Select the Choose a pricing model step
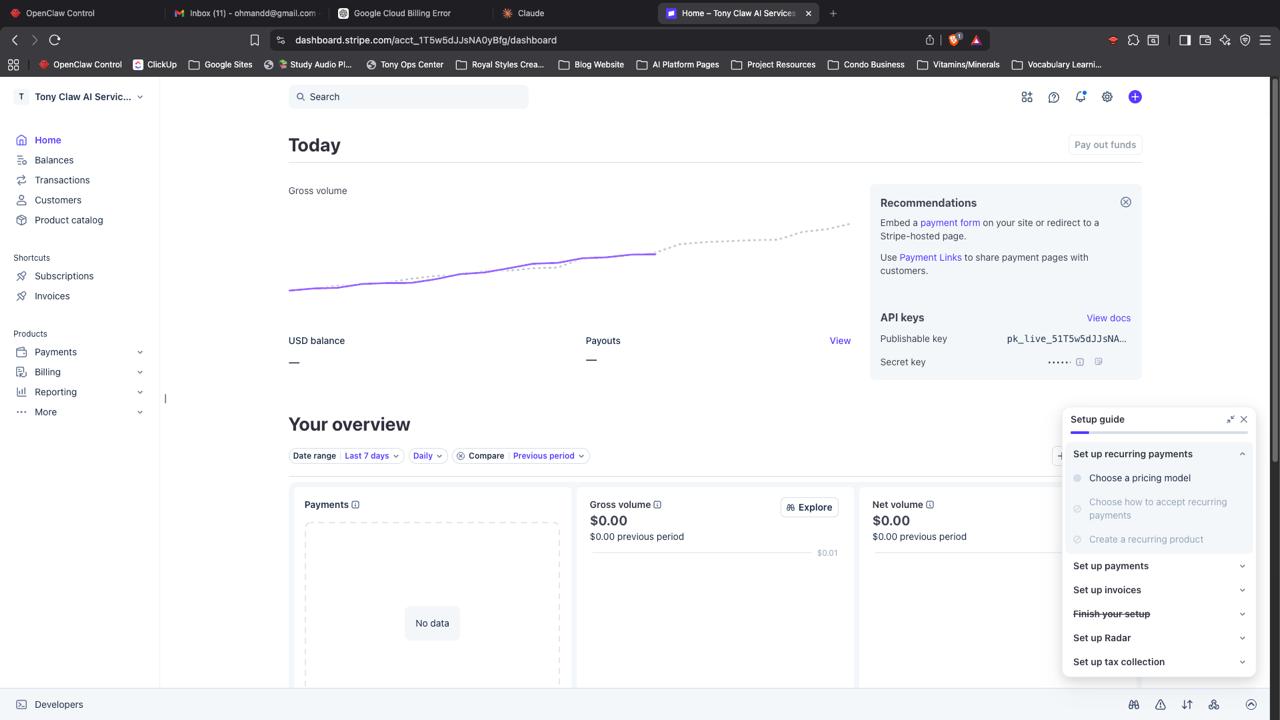The height and width of the screenshot is (720, 1280). [x=1139, y=478]
